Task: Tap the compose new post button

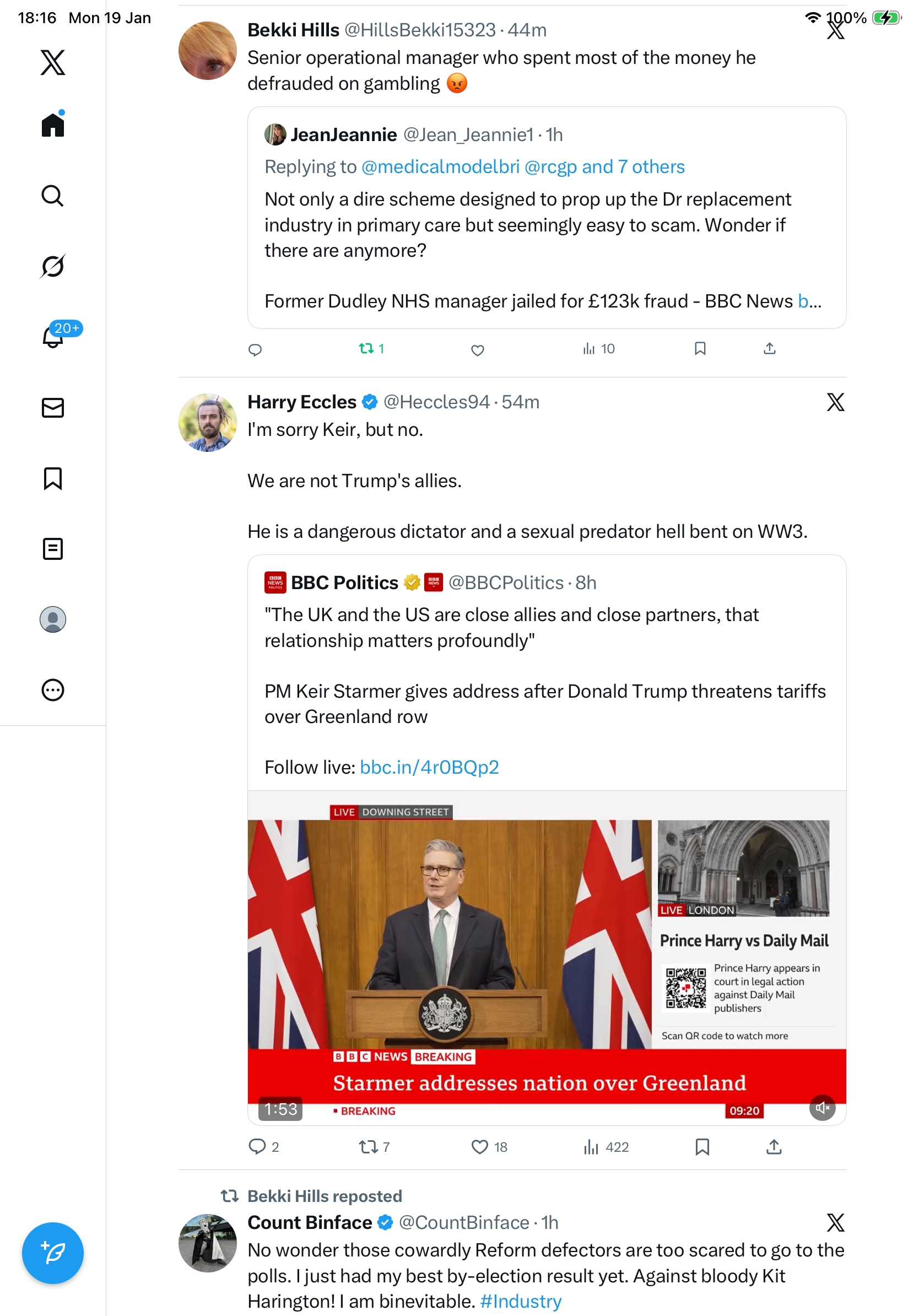Action: [x=53, y=1254]
